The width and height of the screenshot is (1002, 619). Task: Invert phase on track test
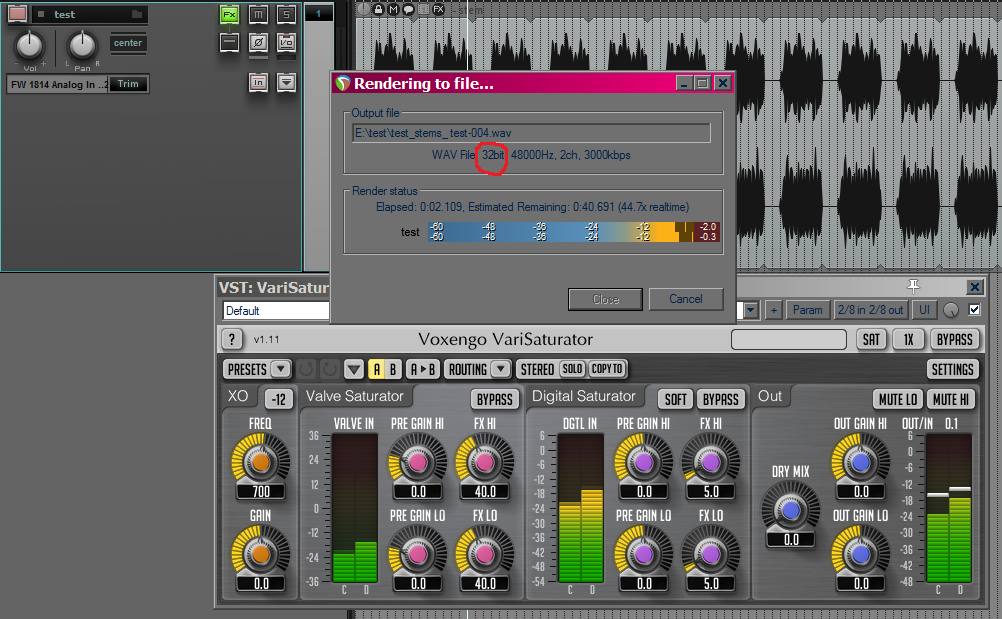coord(258,43)
